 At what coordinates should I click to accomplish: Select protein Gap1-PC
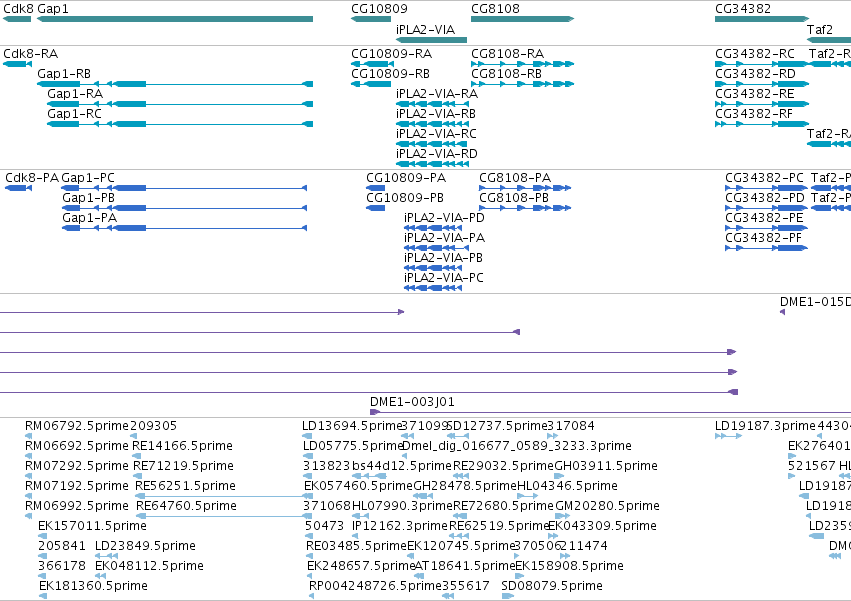[x=88, y=178]
